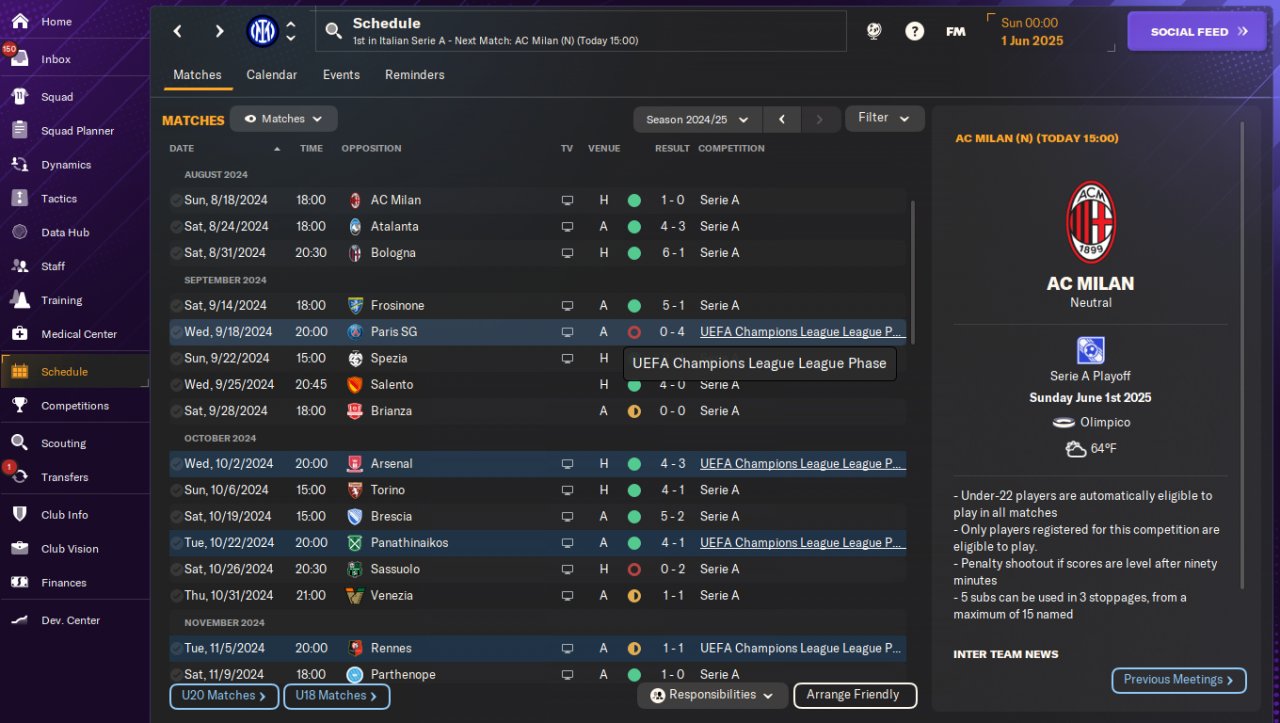This screenshot has height=723, width=1280.
Task: Click the Arrange Friendly button
Action: [854, 695]
